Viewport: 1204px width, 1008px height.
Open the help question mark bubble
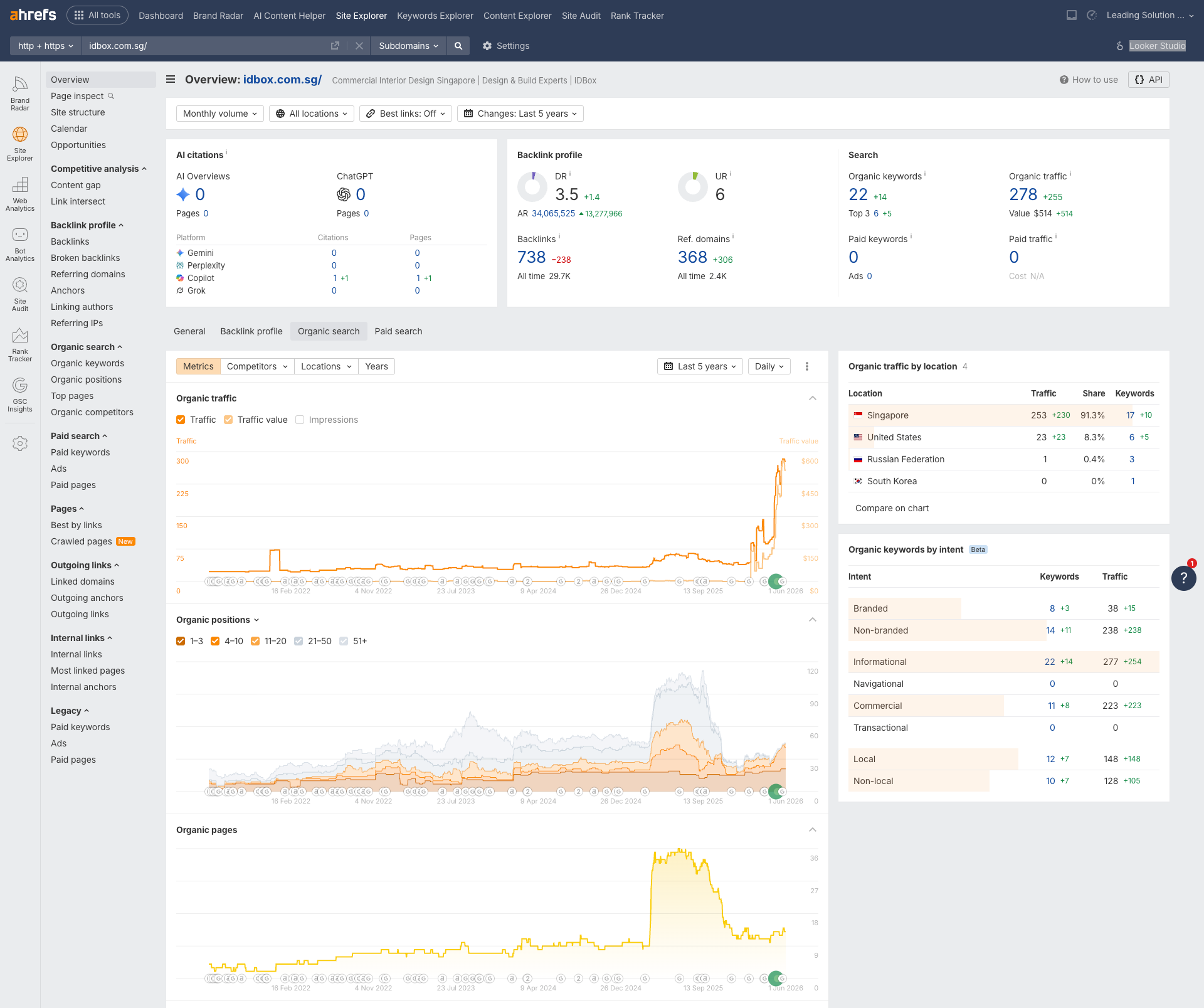[1183, 578]
